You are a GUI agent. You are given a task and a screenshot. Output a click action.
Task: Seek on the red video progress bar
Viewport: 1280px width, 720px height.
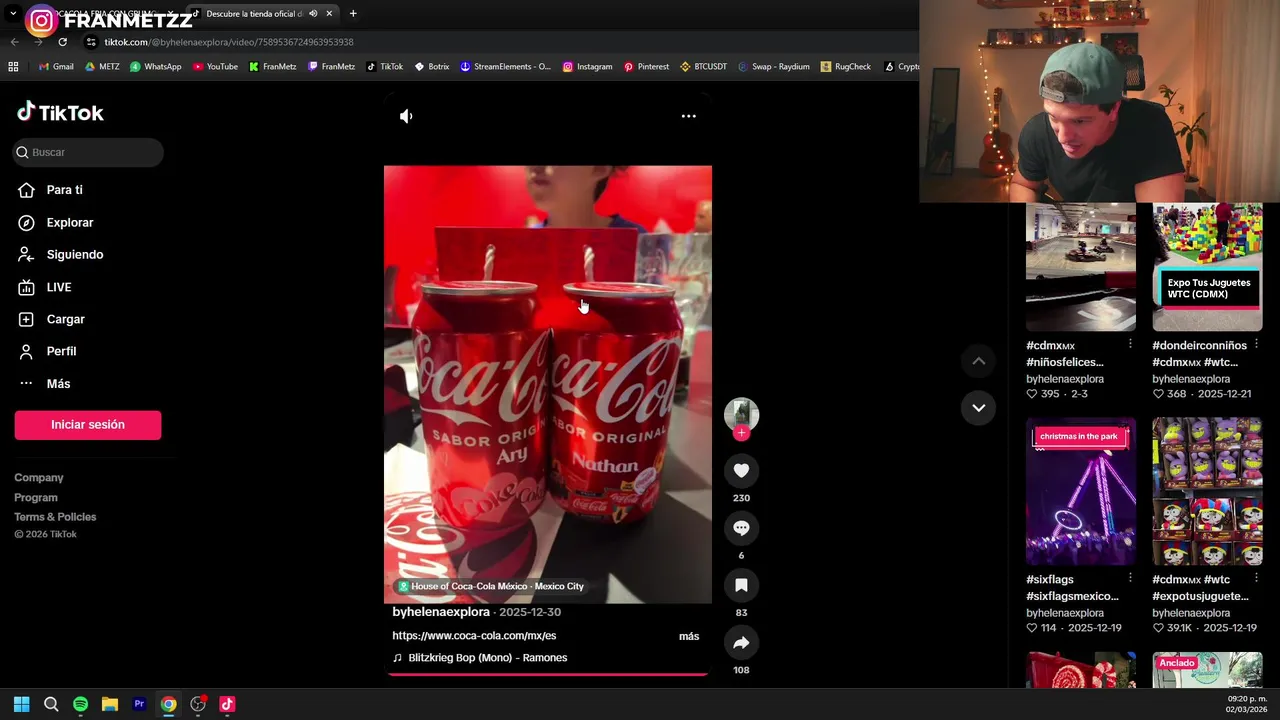[x=548, y=674]
